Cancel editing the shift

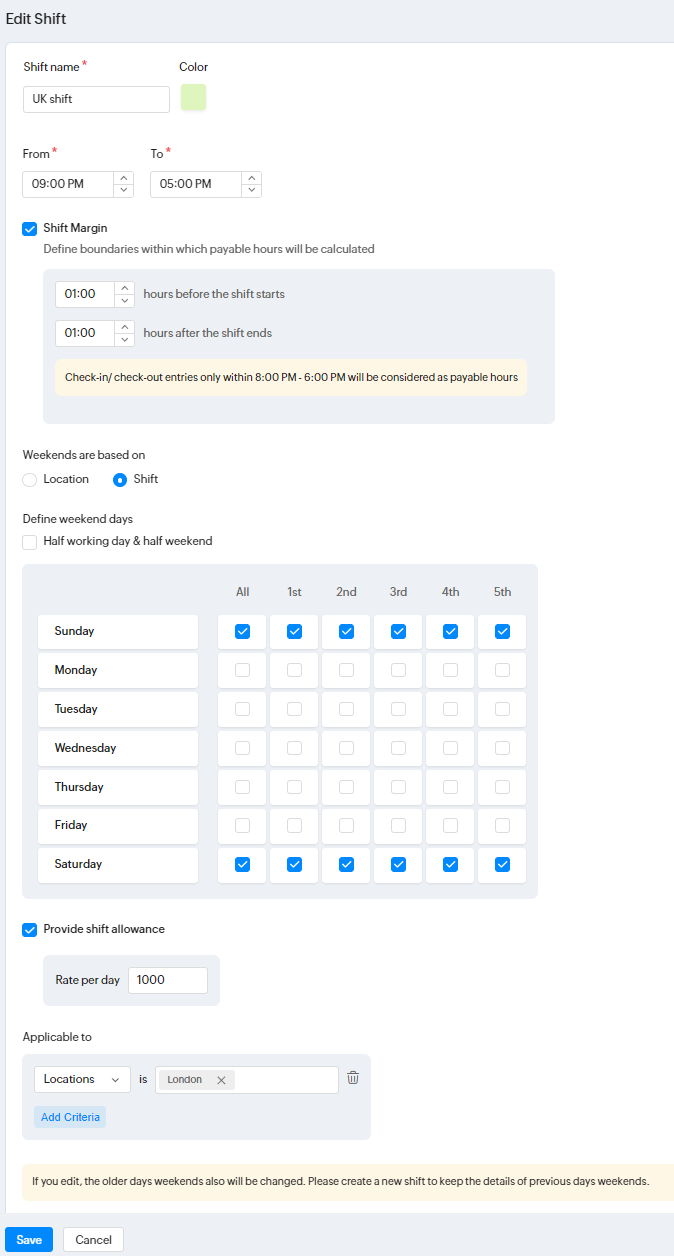pos(92,1239)
